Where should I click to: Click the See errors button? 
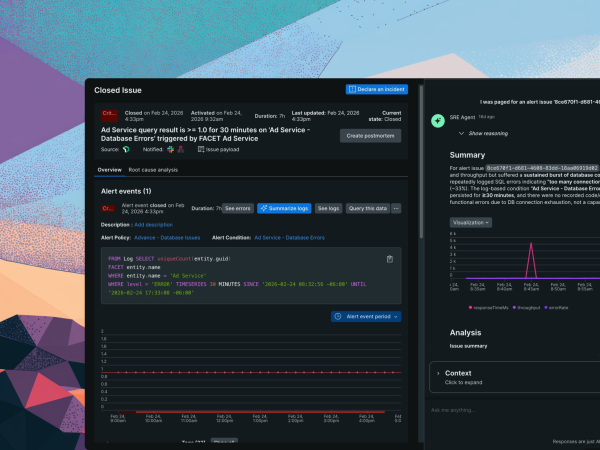(x=238, y=209)
